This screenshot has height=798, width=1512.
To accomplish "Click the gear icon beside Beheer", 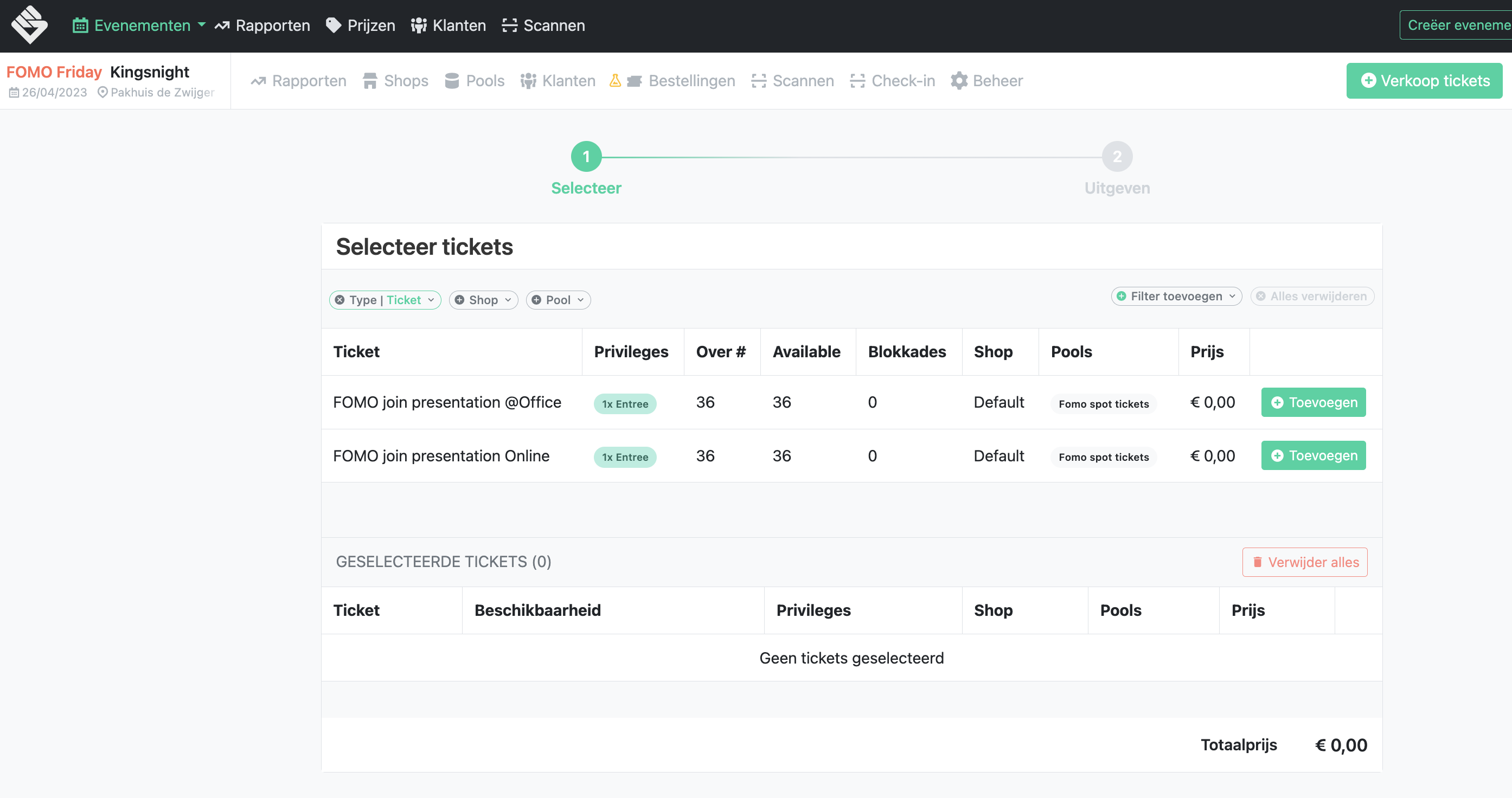I will 959,80.
